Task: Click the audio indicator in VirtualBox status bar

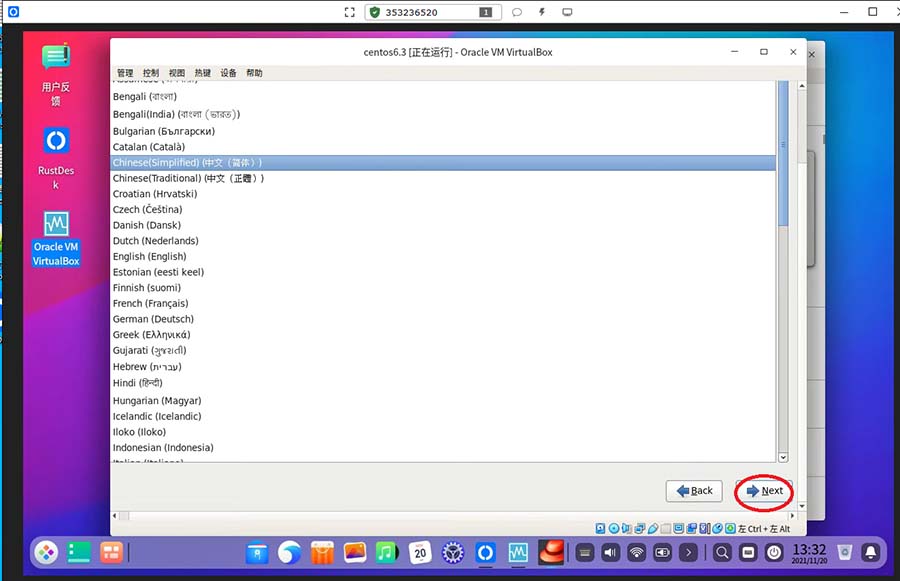Action: pyautogui.click(x=626, y=528)
